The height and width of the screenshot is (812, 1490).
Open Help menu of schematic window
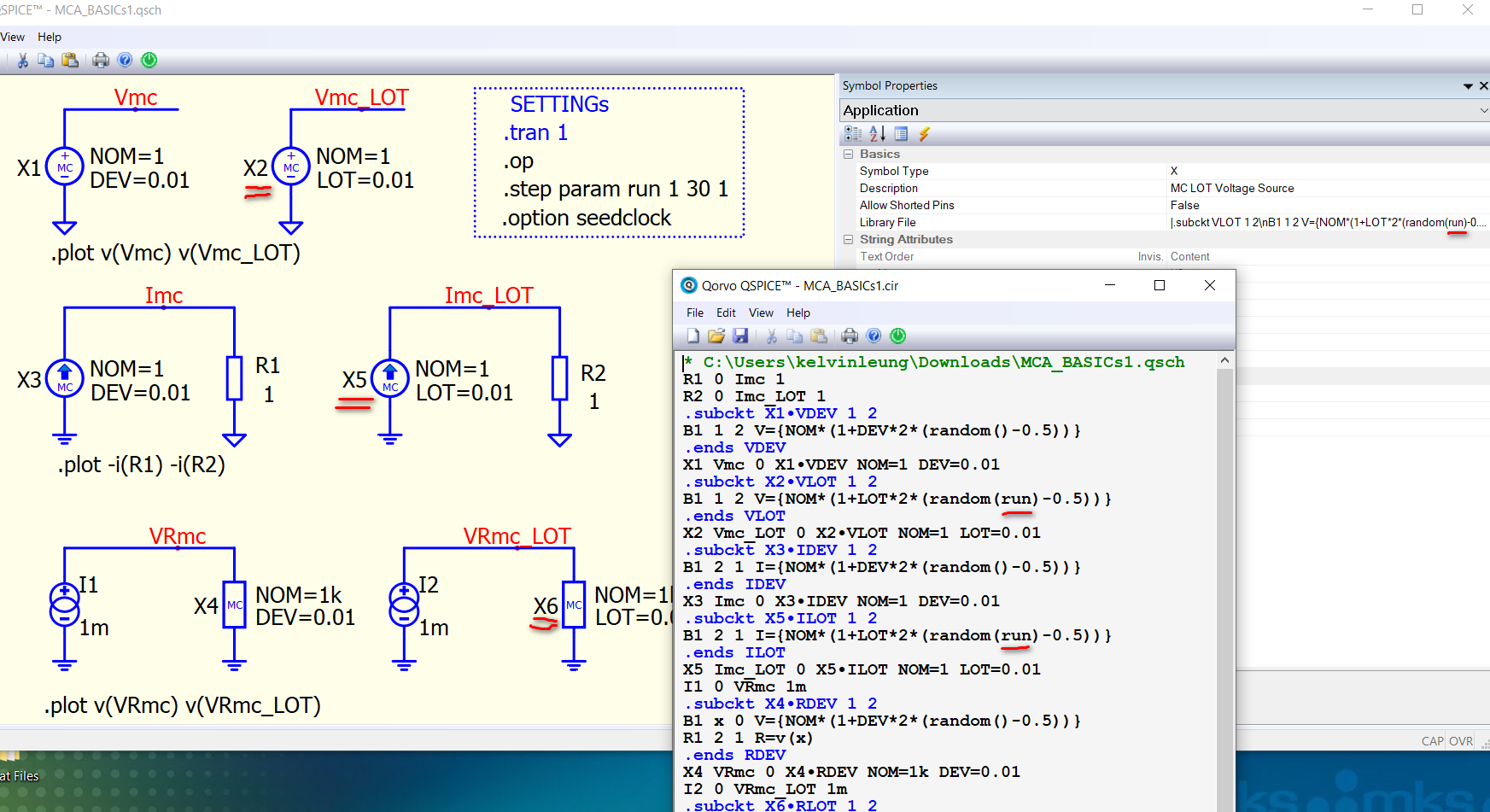(x=50, y=37)
